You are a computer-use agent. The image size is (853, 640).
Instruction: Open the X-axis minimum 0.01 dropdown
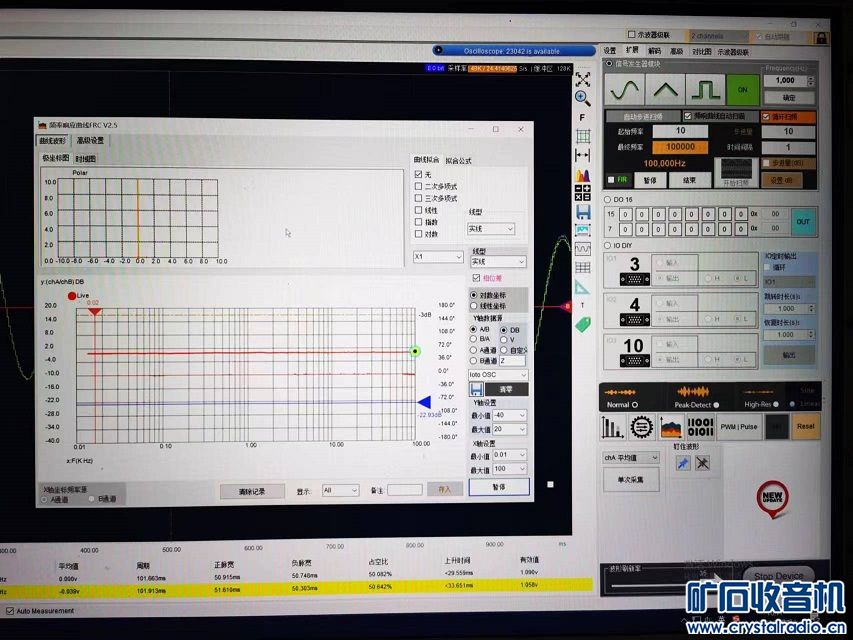pyautogui.click(x=510, y=454)
